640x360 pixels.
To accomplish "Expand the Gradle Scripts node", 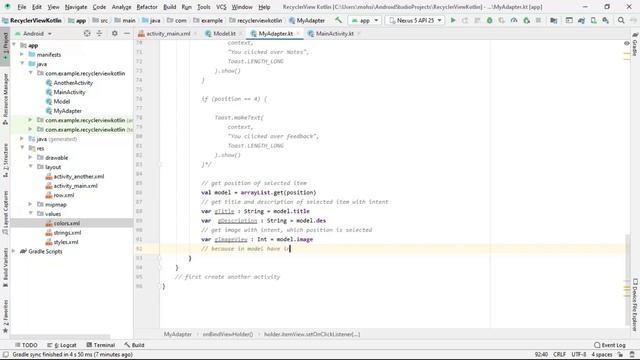I will point(14,251).
